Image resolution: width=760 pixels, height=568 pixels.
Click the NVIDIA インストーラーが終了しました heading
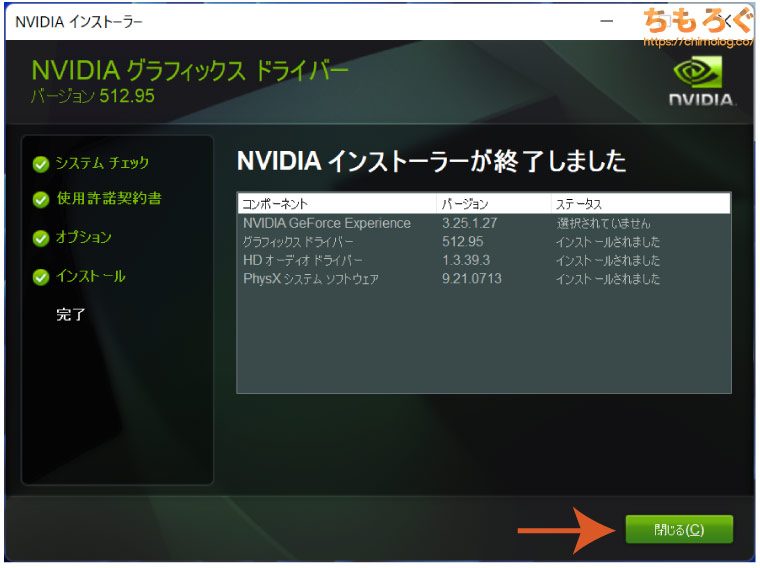pos(431,161)
